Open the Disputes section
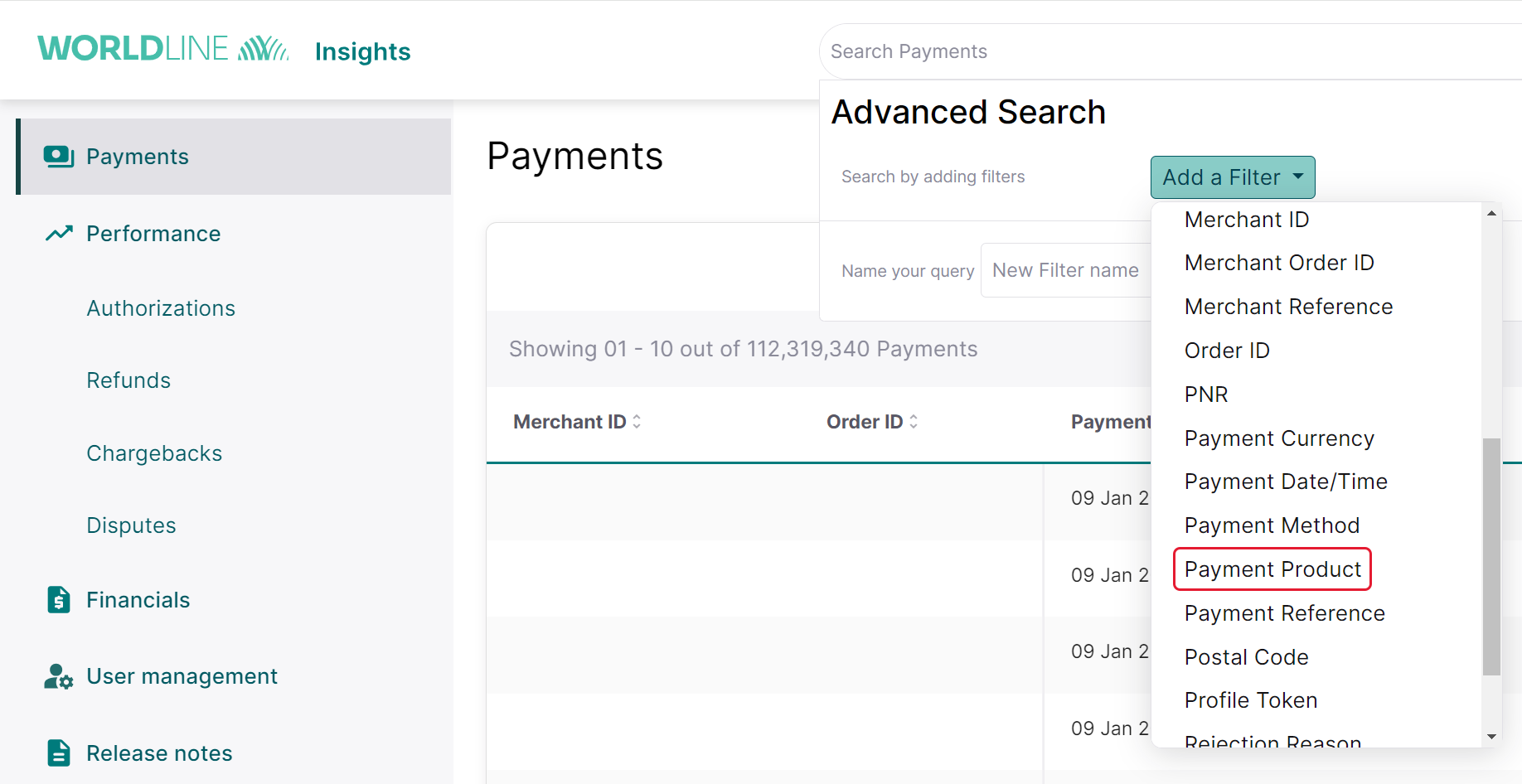Viewport: 1522px width, 784px height. point(131,525)
